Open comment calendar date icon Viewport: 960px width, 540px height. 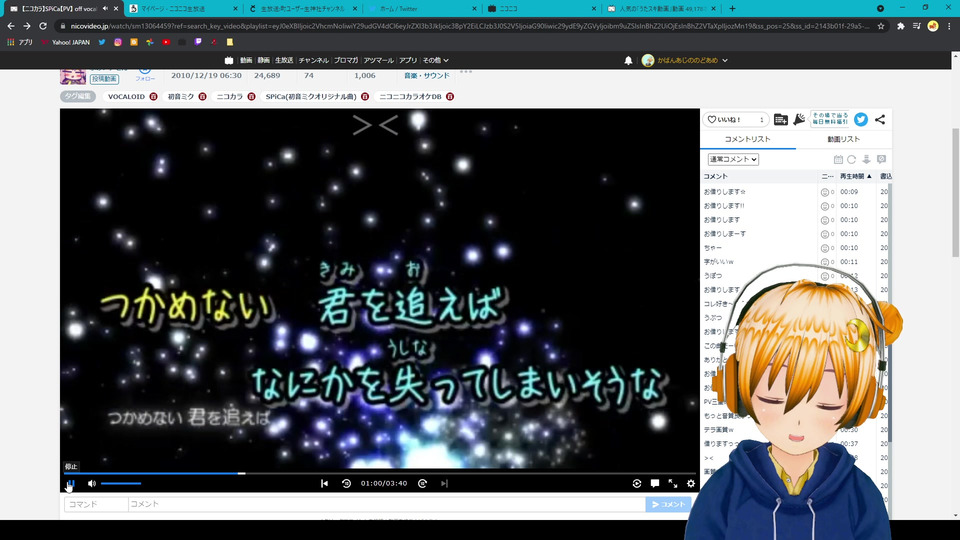pyautogui.click(x=838, y=159)
